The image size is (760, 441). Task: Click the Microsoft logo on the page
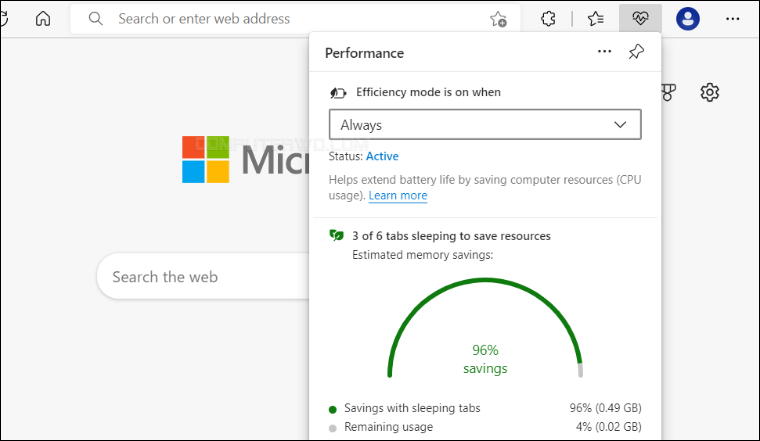[206, 160]
